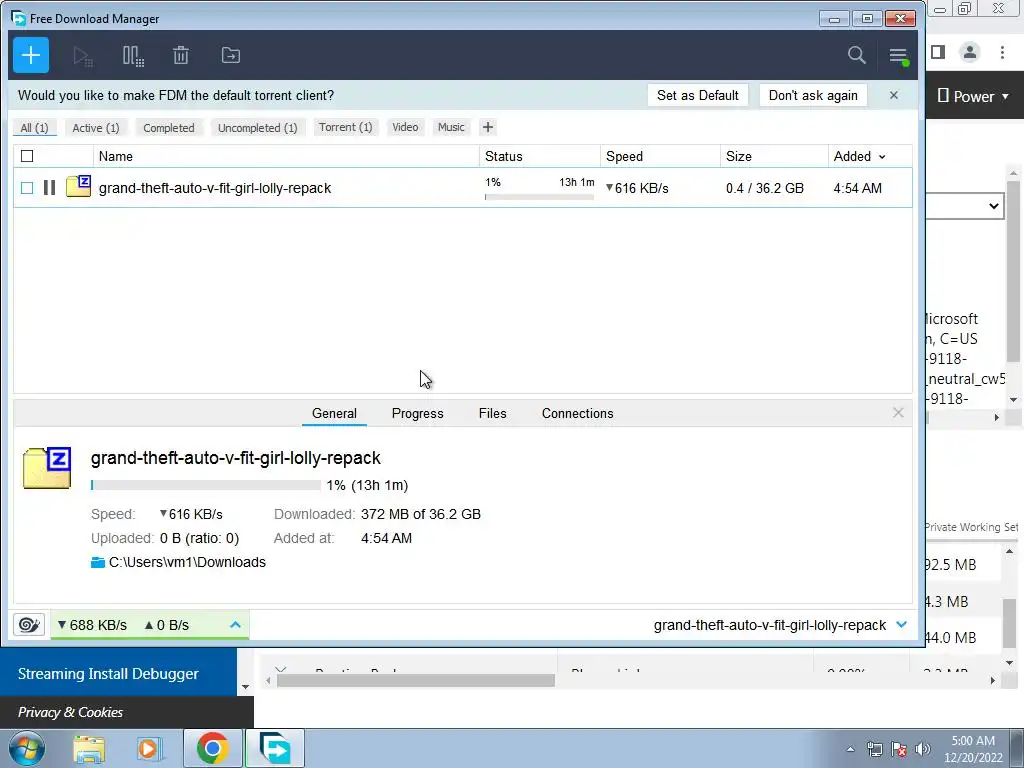Viewport: 1024px width, 768px height.
Task: Click the details panel progress bar
Action: [x=206, y=485]
